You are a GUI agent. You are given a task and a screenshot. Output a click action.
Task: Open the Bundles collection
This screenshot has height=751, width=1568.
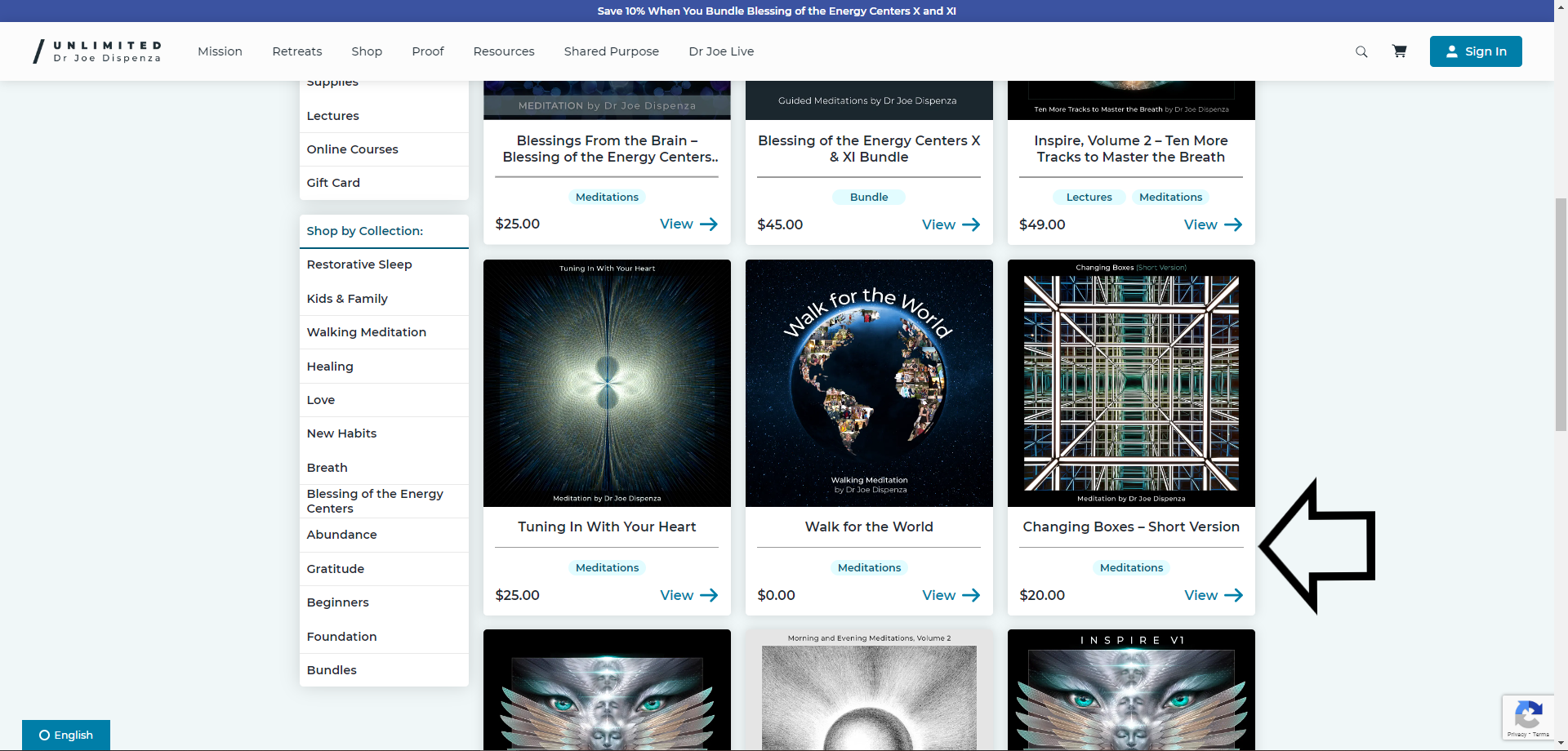pos(384,670)
